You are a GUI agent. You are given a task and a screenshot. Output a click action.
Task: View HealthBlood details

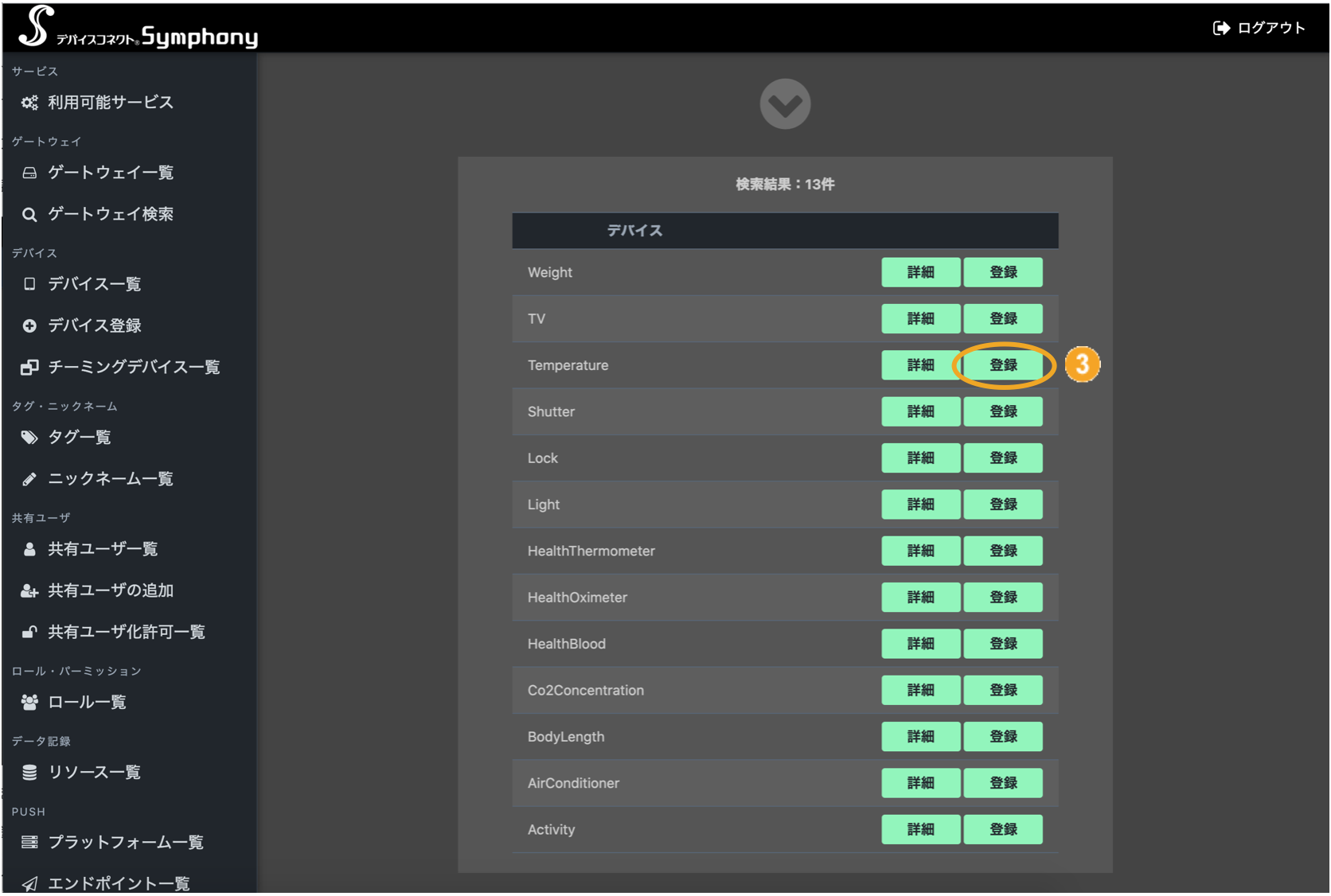coord(920,644)
